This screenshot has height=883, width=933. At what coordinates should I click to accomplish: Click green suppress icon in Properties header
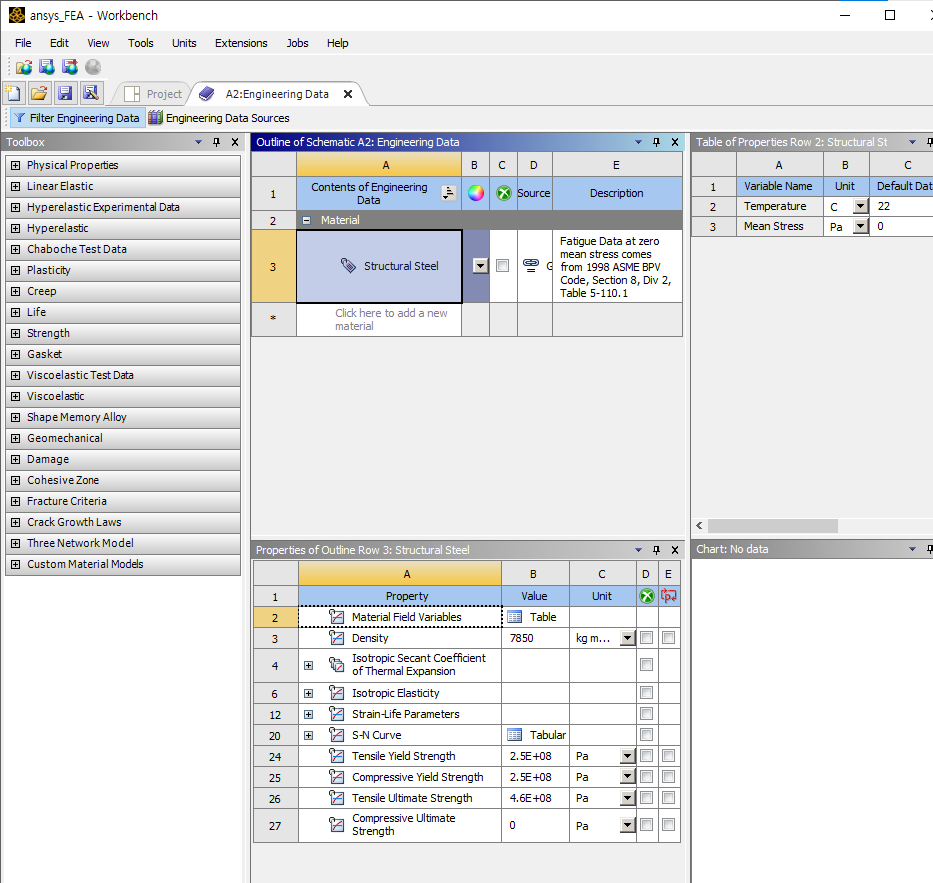coord(646,596)
